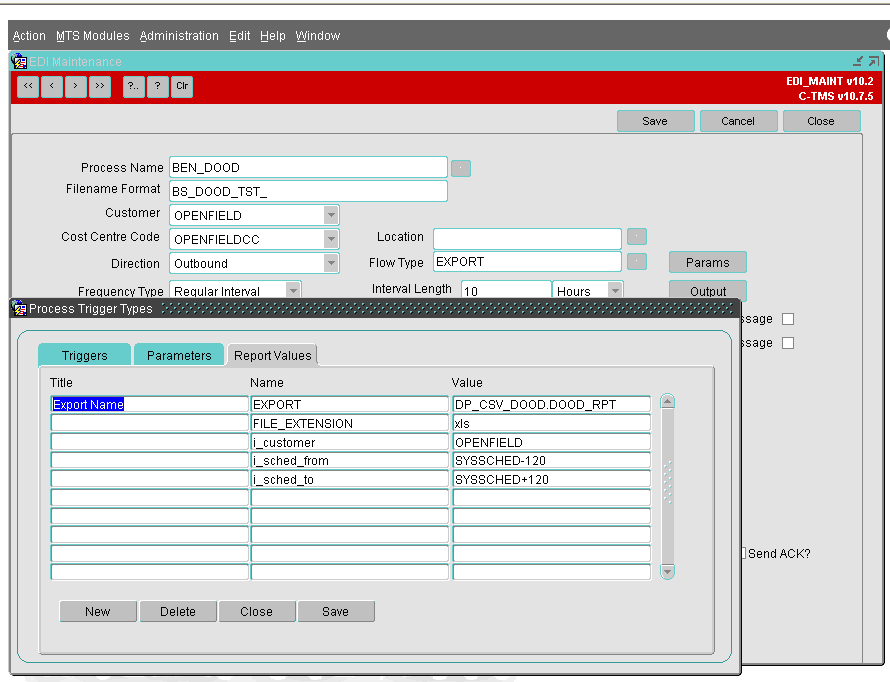Open the Window menu
This screenshot has height=682, width=890.
(x=317, y=36)
